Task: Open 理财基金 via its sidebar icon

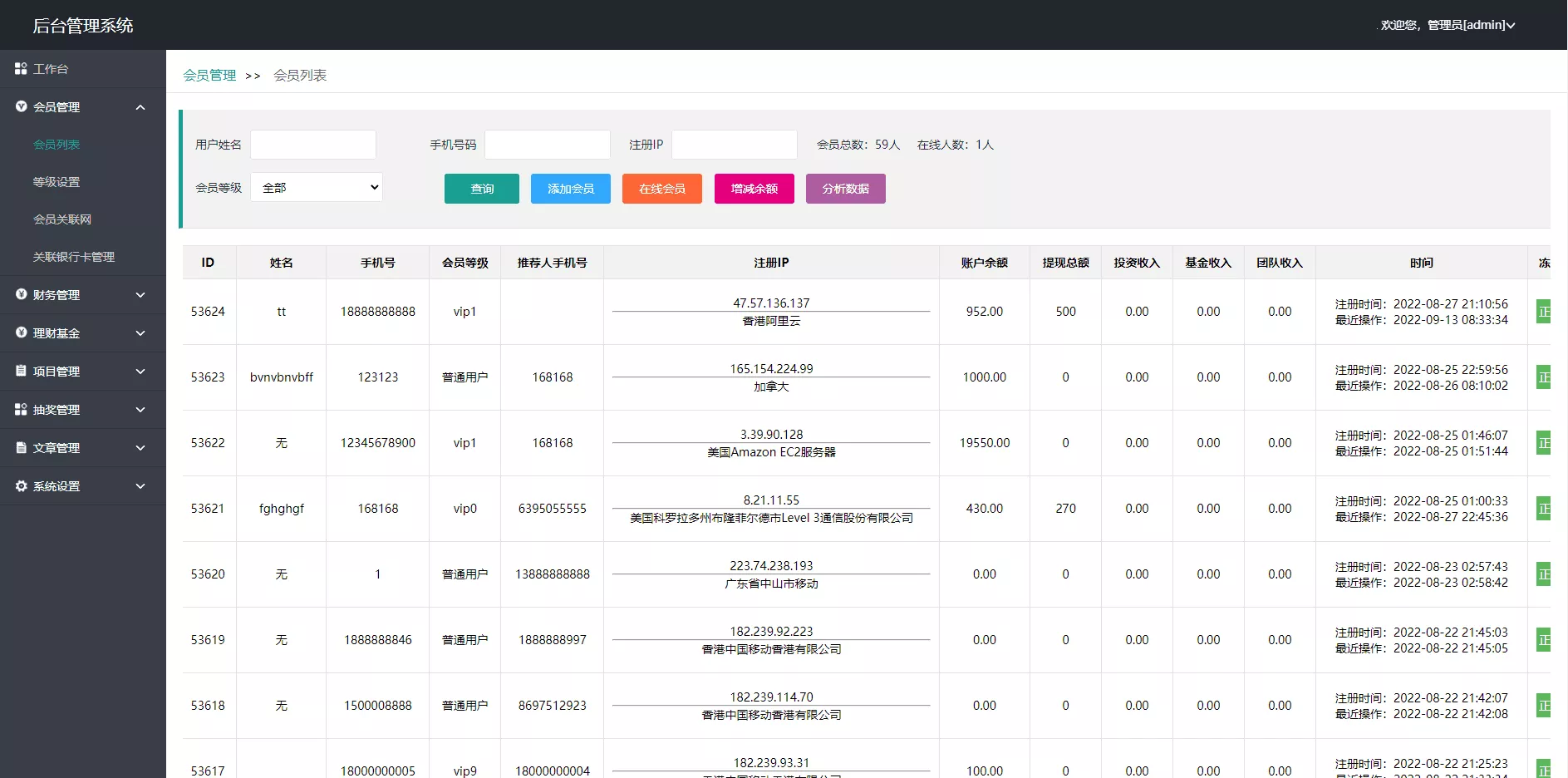Action: [21, 333]
